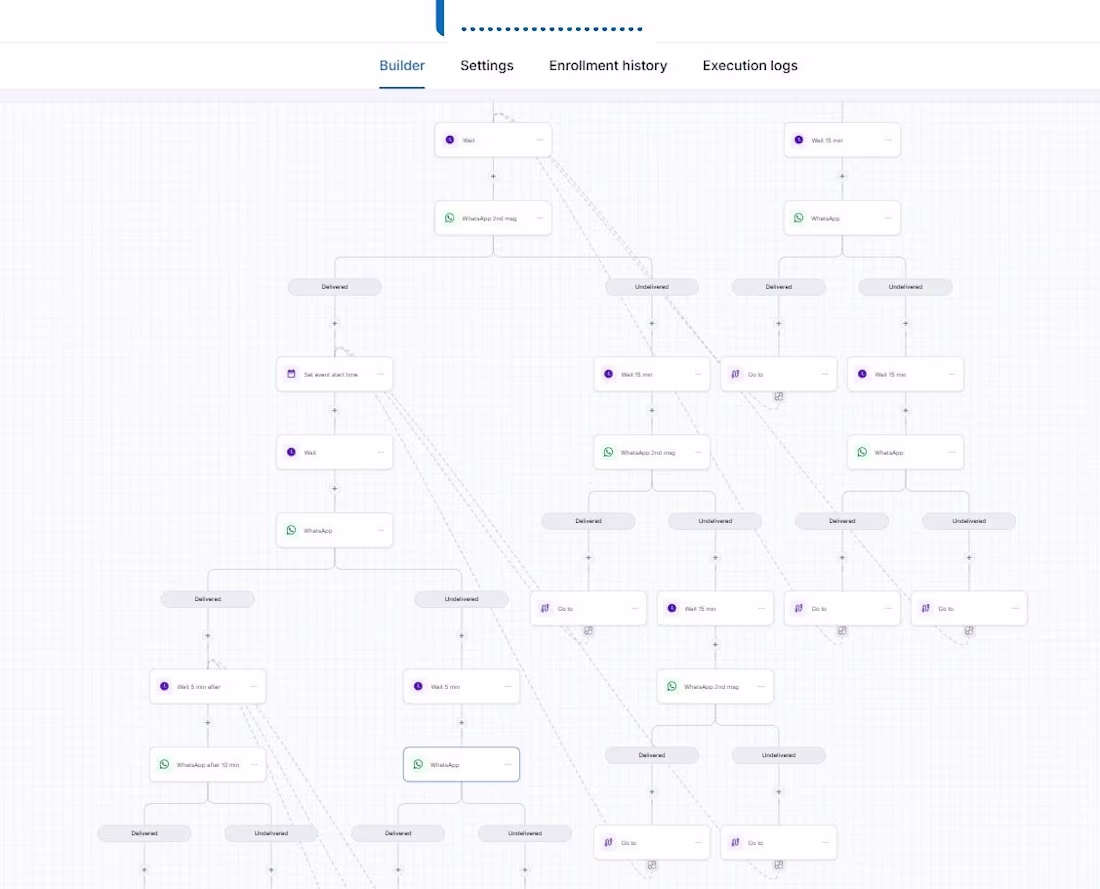Image resolution: width=1100 pixels, height=889 pixels.
Task: Click the Go to icon under top-right Delivered branch
Action: click(735, 374)
